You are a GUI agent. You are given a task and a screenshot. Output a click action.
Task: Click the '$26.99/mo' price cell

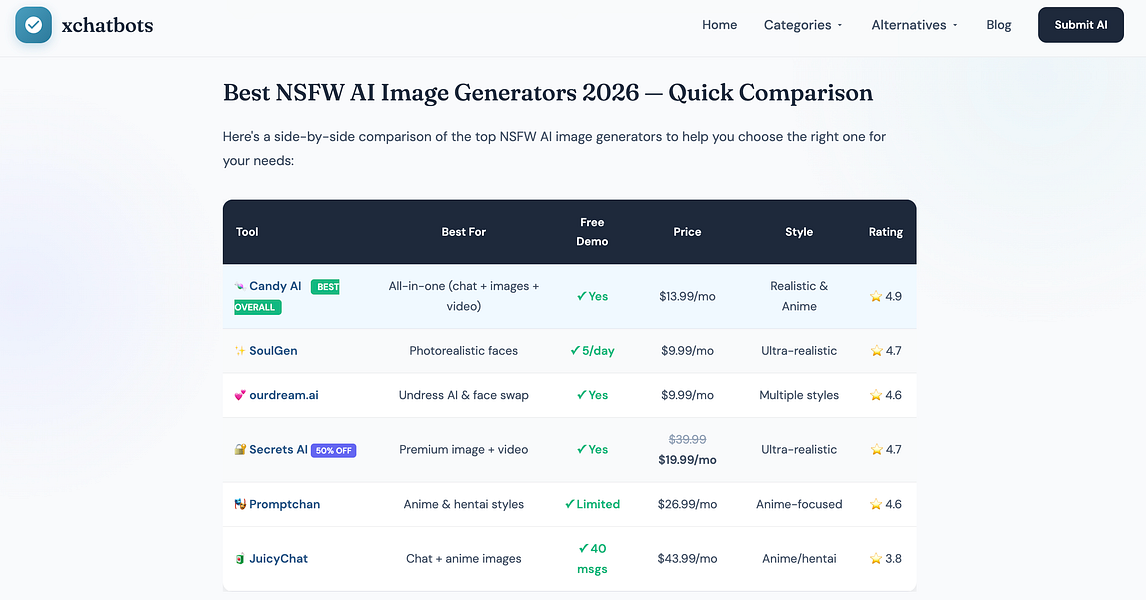687,504
